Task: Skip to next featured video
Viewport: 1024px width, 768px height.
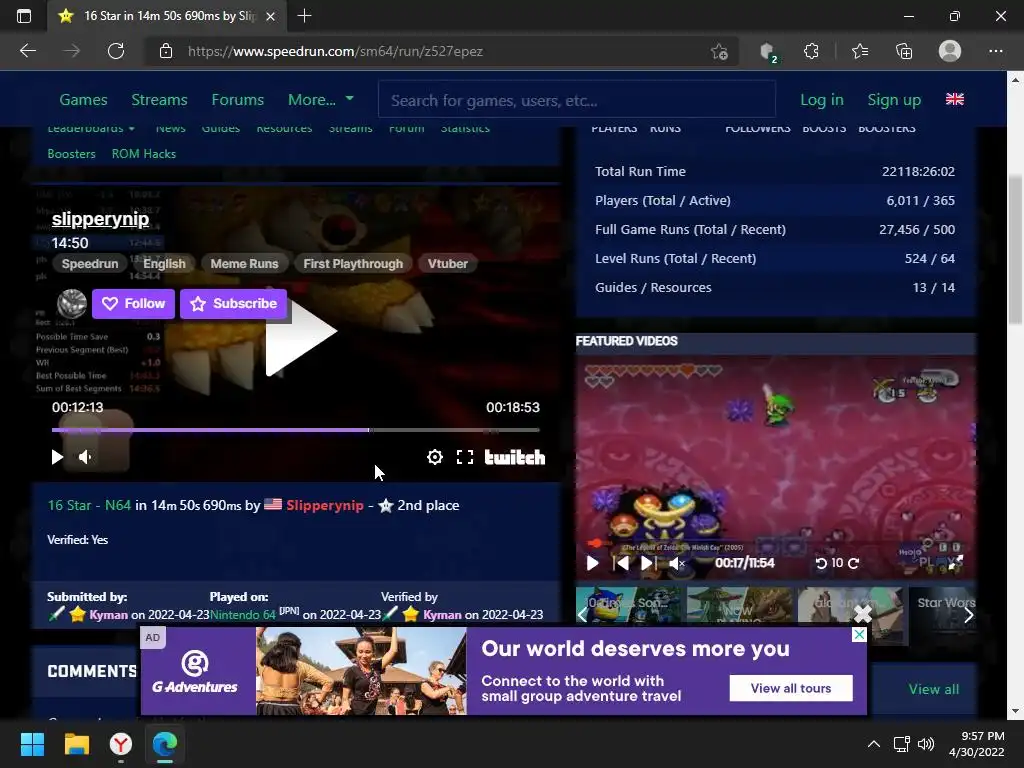Action: [x=648, y=563]
